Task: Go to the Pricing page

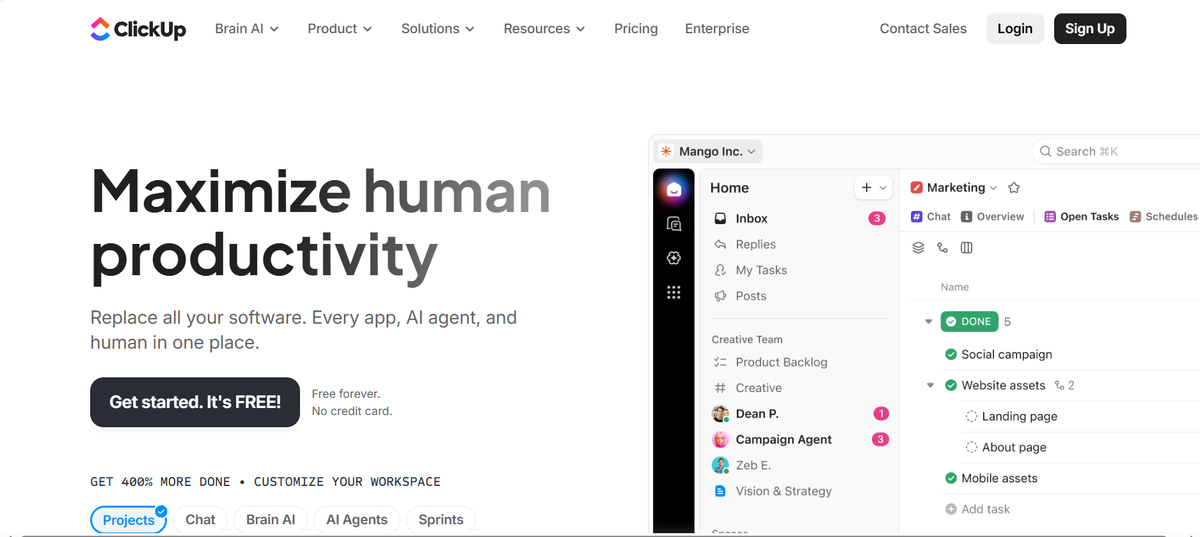Action: [636, 29]
